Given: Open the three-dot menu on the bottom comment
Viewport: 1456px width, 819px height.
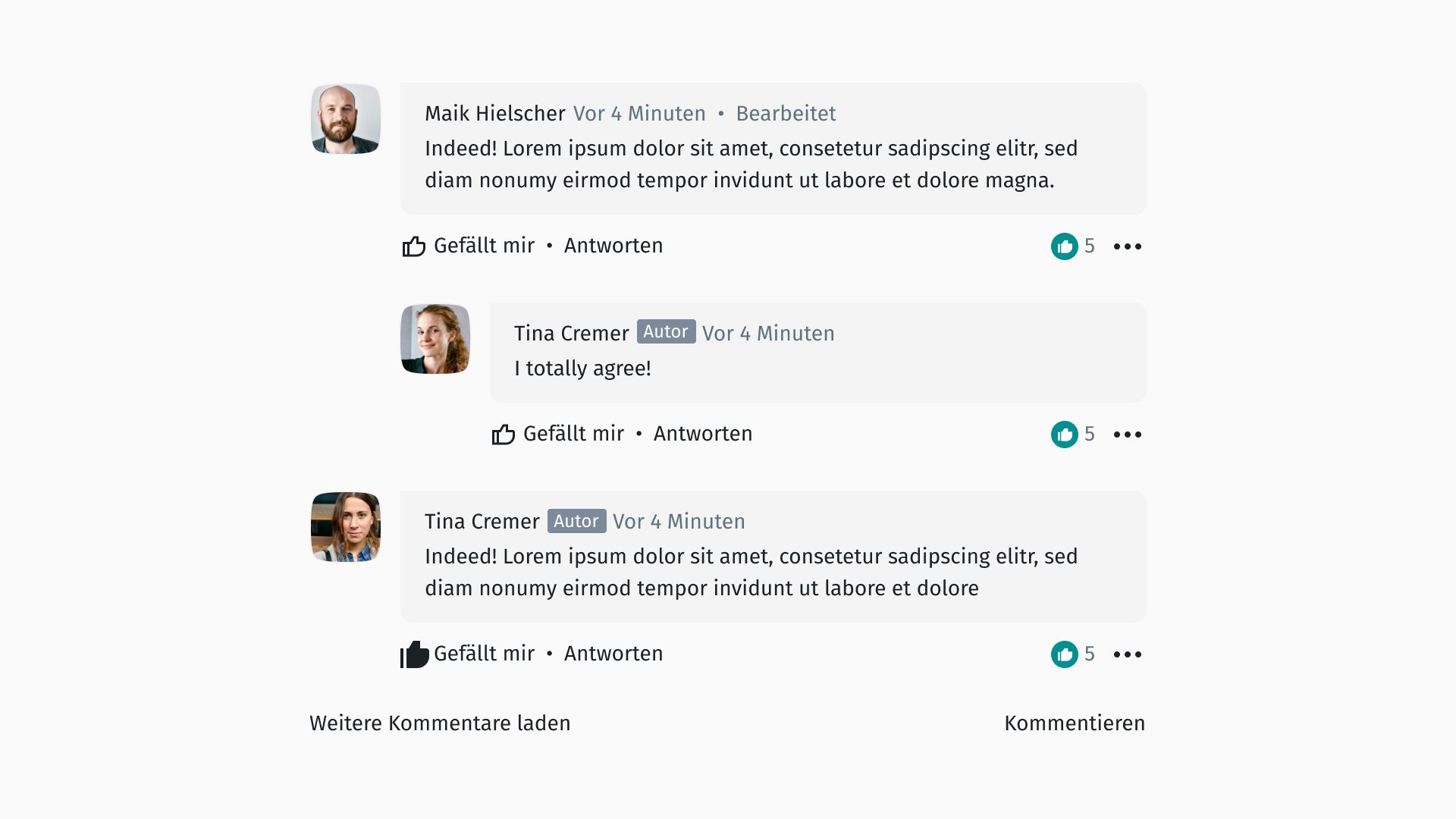Looking at the screenshot, I should click(1128, 654).
